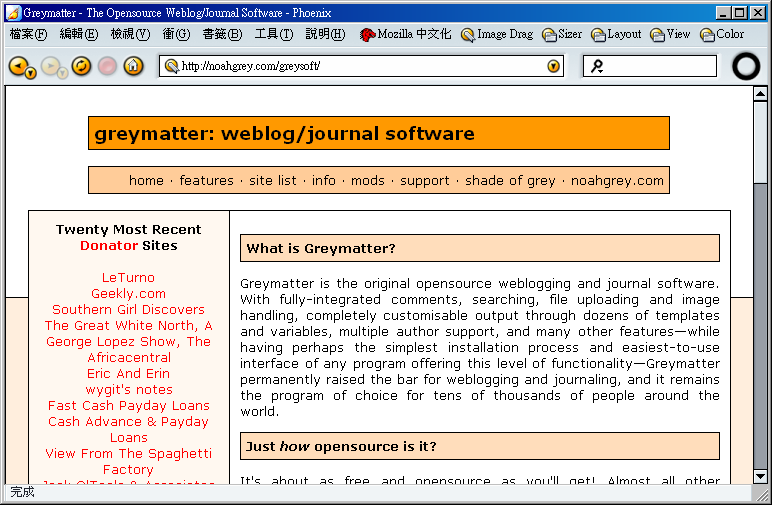
Task: Reload the page with the Refresh button
Action: pos(81,65)
